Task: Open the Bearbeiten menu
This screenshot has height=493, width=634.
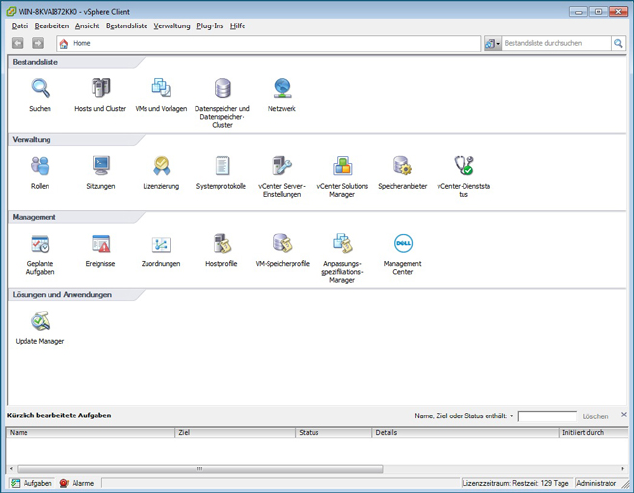Action: 52,26
